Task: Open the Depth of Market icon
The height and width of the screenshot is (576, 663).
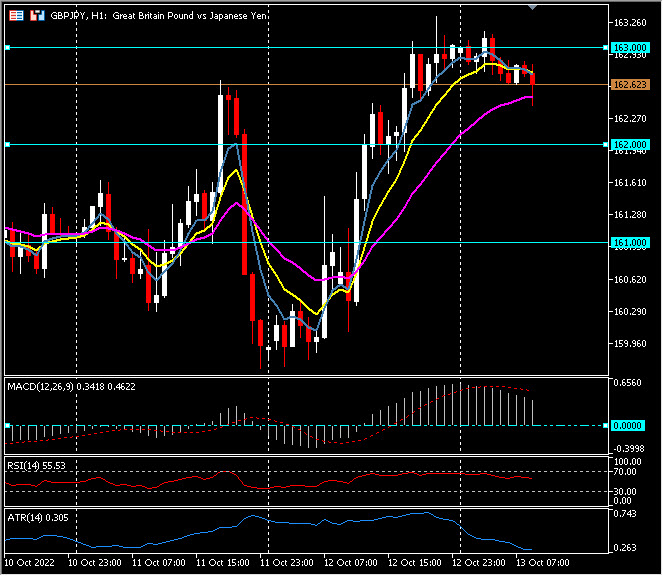Action: (x=37, y=16)
